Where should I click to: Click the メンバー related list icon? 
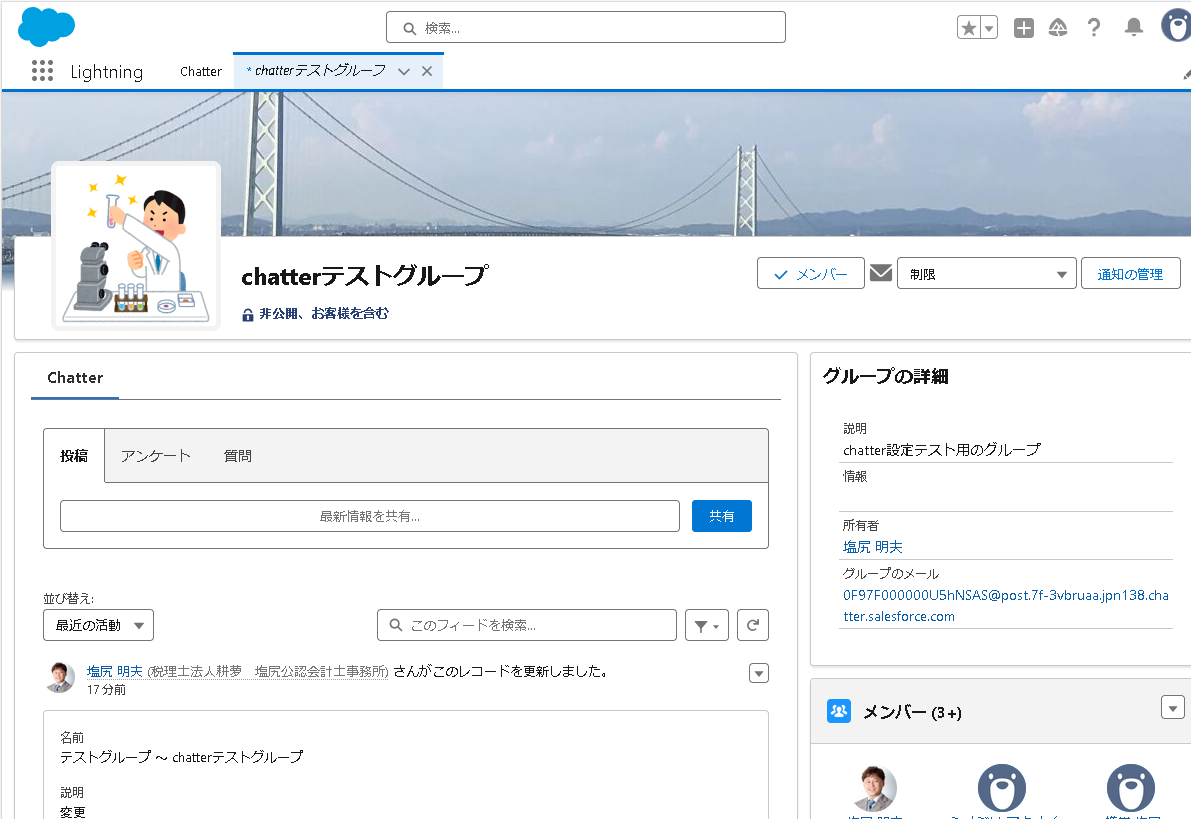click(839, 711)
